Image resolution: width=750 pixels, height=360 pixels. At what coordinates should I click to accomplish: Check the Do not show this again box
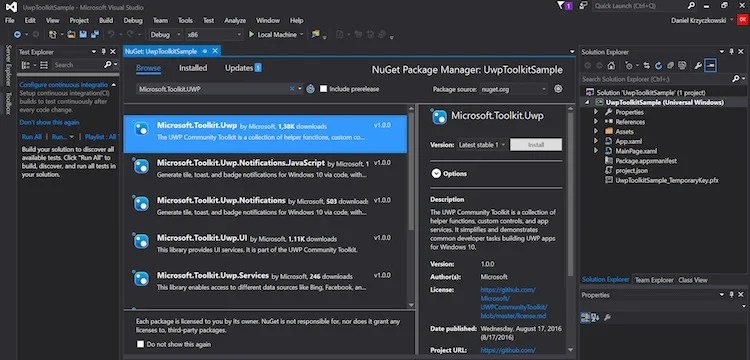[x=140, y=344]
